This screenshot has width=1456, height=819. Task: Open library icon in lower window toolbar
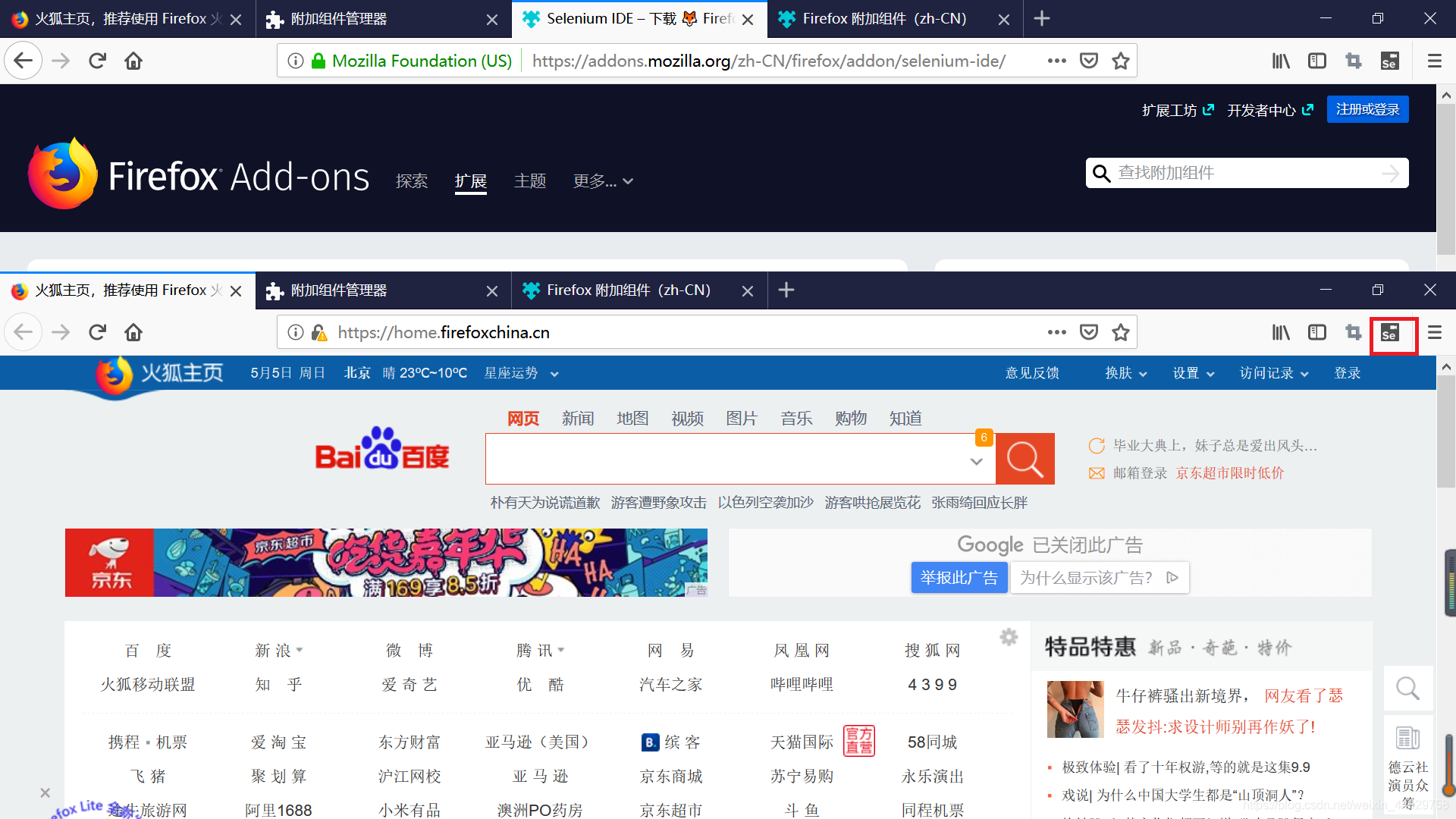pyautogui.click(x=1281, y=332)
